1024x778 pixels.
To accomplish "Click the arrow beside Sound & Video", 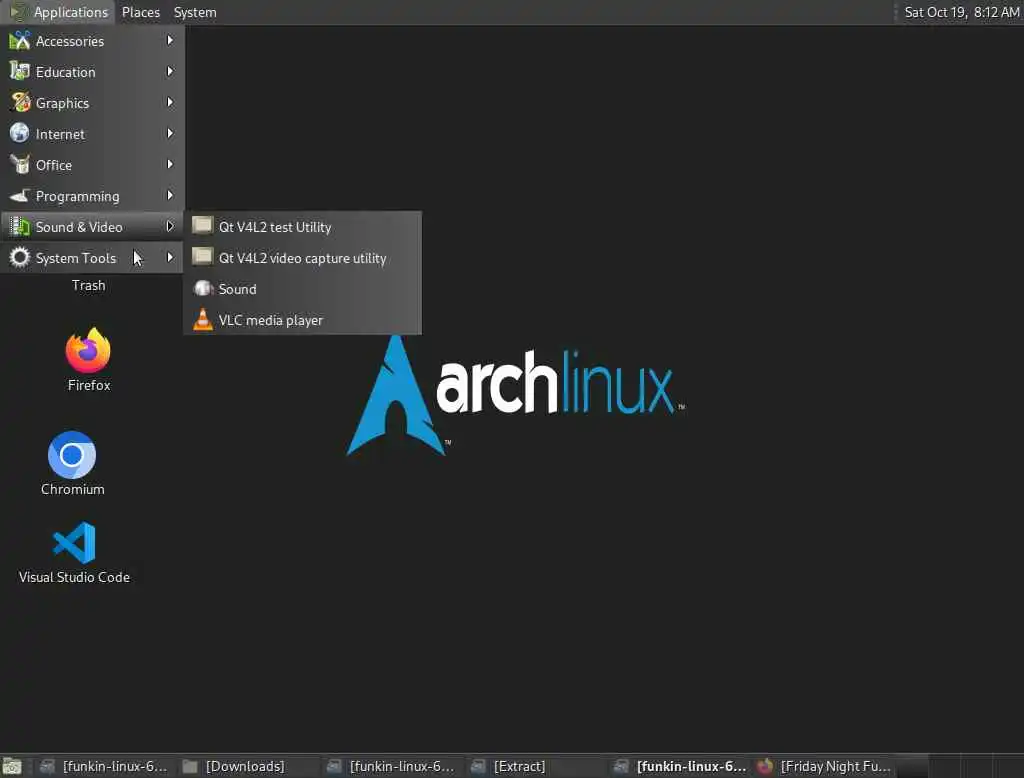I will pos(170,227).
